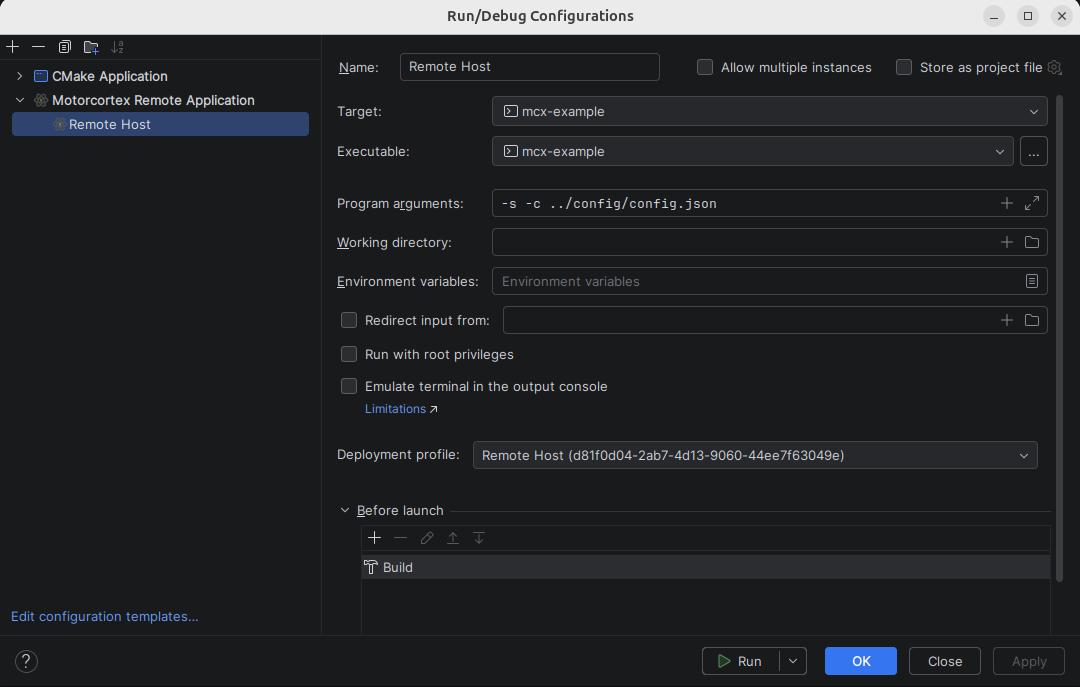The image size is (1080, 687).
Task: Expand CMake Application tree node
Action: (x=20, y=76)
